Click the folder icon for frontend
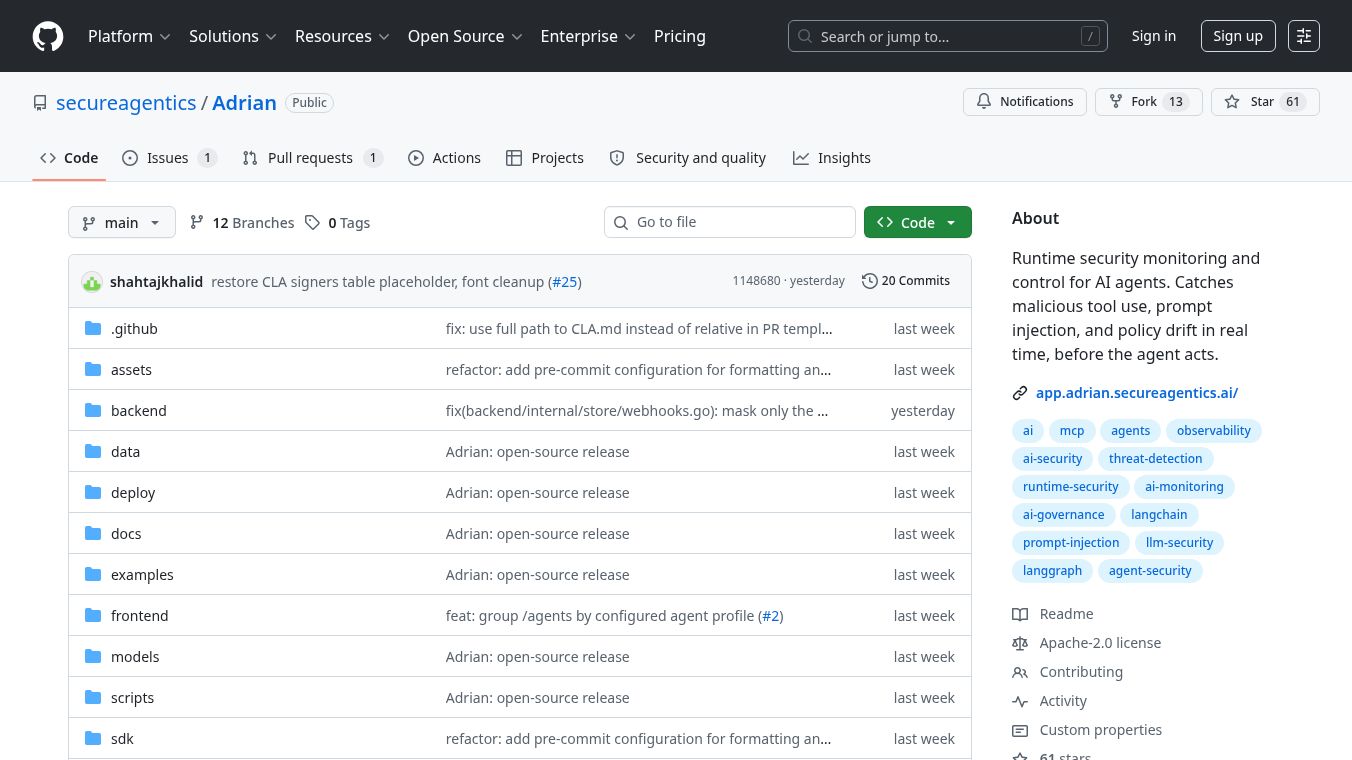1352x760 pixels. pos(93,615)
